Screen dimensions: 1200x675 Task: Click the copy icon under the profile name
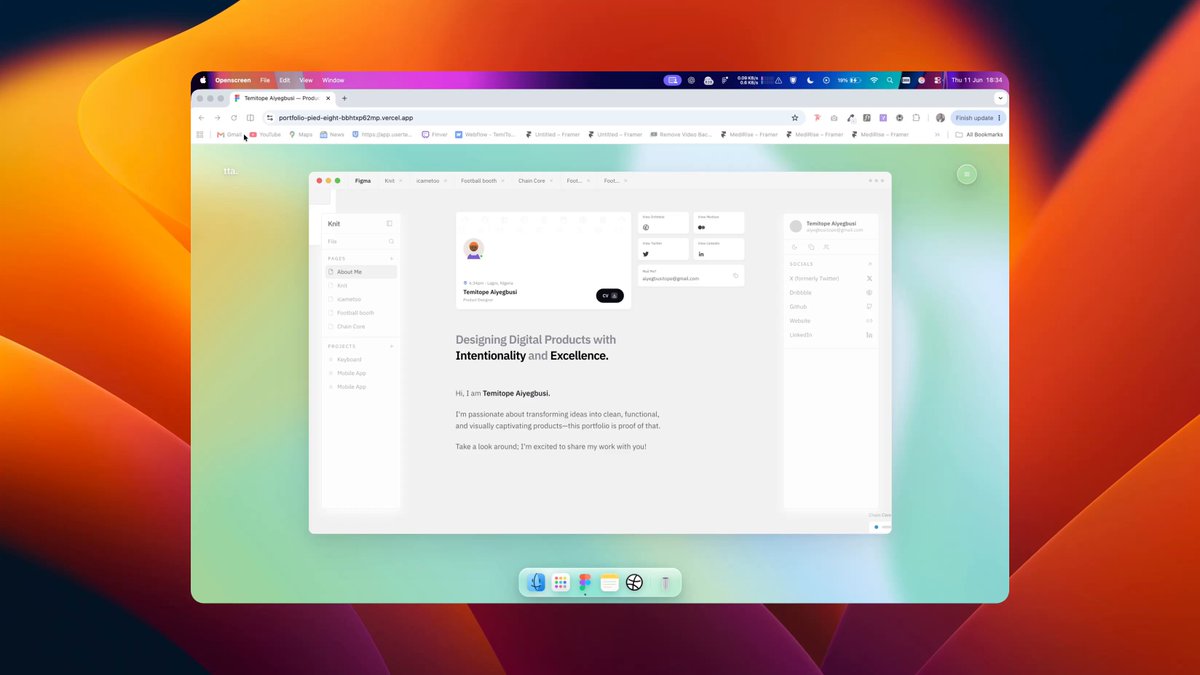tap(811, 246)
